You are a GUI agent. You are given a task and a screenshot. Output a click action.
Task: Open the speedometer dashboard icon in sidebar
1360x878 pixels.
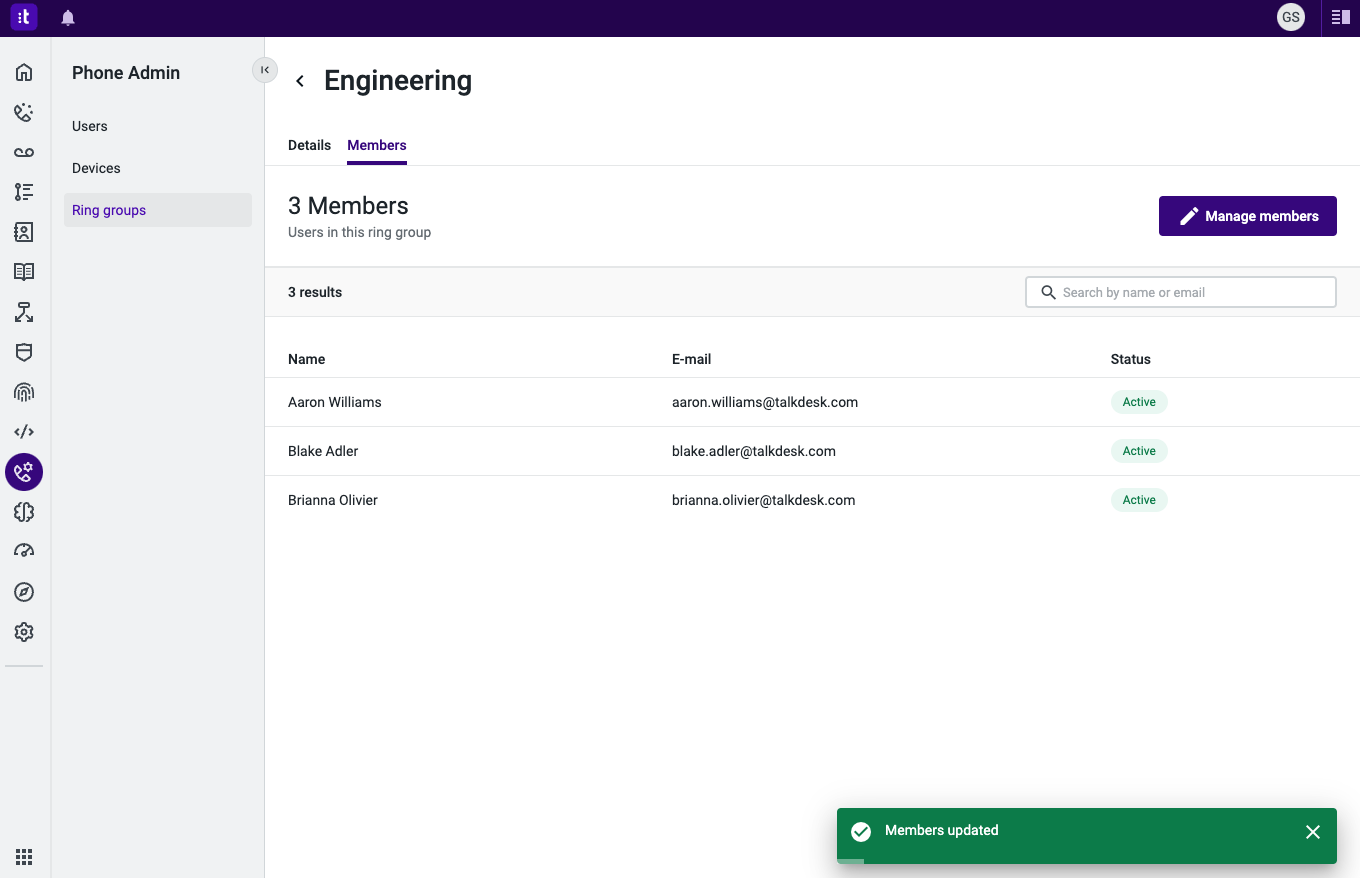click(x=24, y=551)
